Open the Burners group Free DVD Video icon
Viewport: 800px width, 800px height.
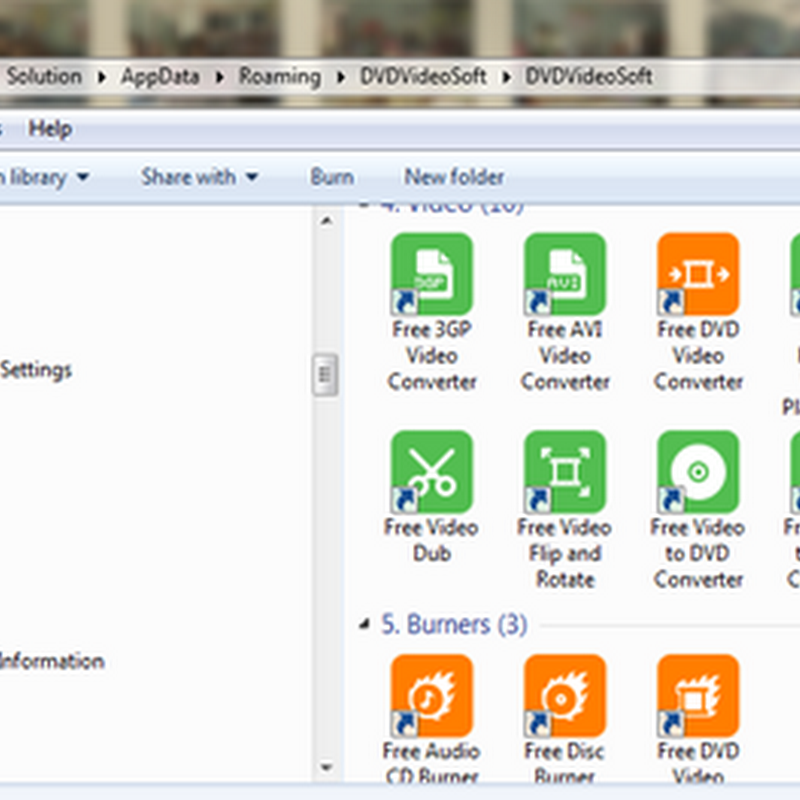[x=698, y=695]
